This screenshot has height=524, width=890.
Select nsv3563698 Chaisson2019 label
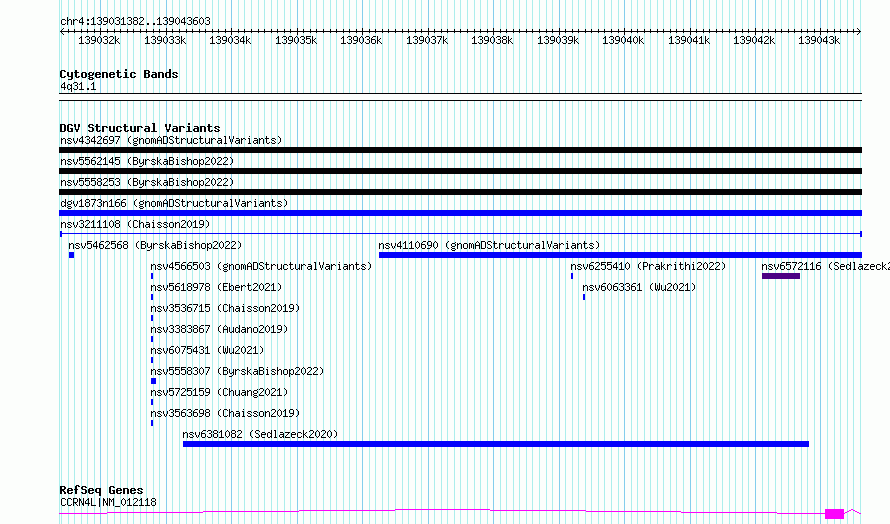pyautogui.click(x=225, y=413)
